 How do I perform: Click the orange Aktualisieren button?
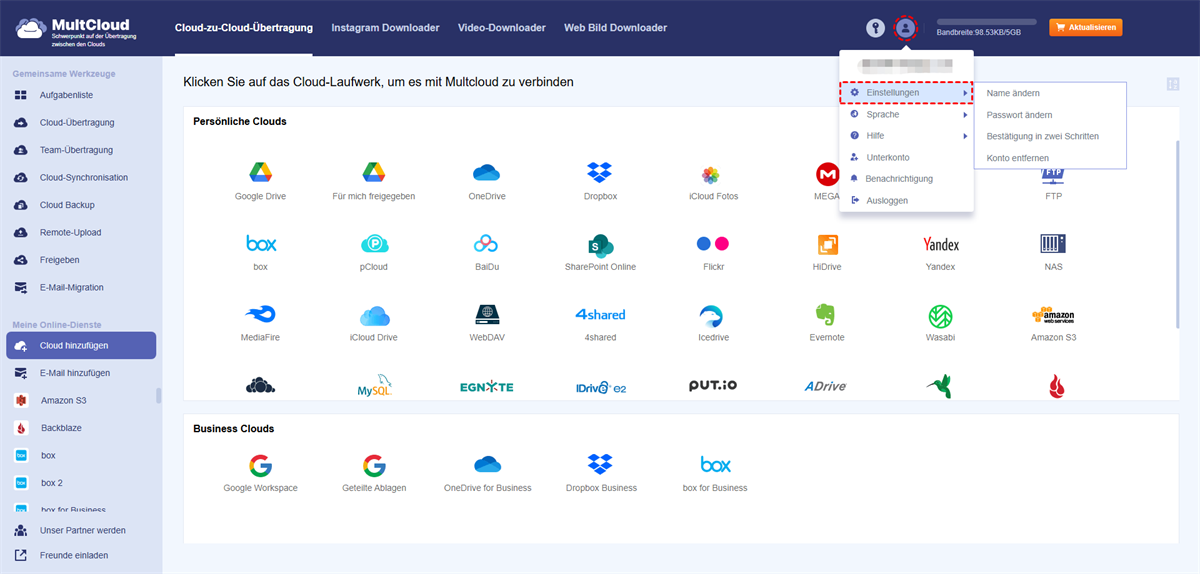1085,28
